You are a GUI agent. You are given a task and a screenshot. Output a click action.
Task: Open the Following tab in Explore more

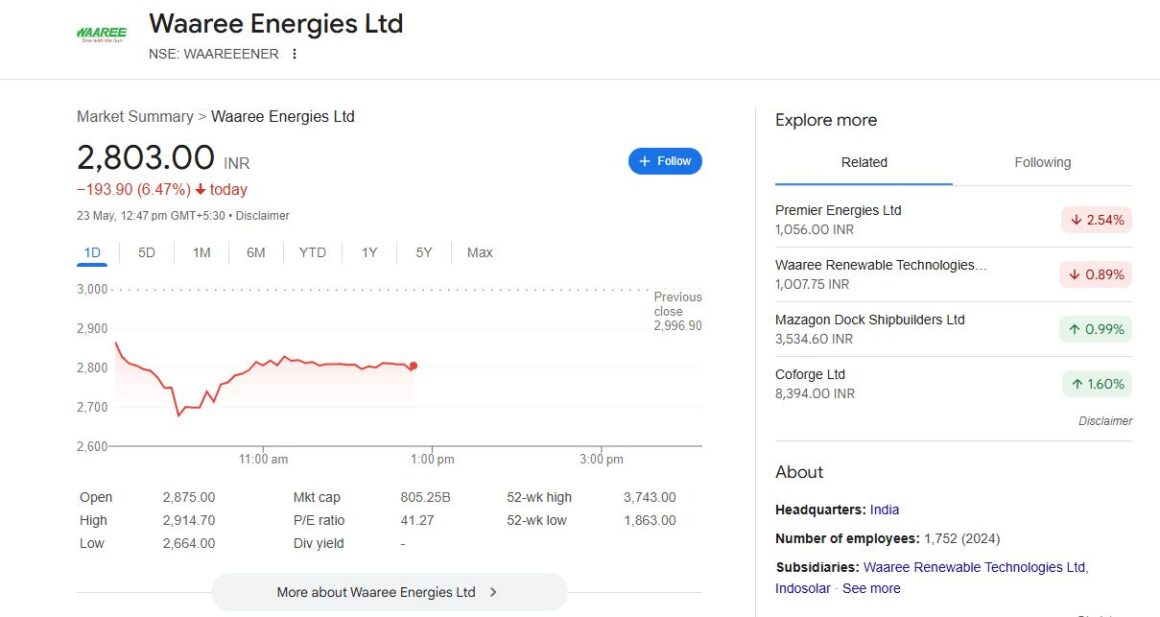click(x=1042, y=163)
